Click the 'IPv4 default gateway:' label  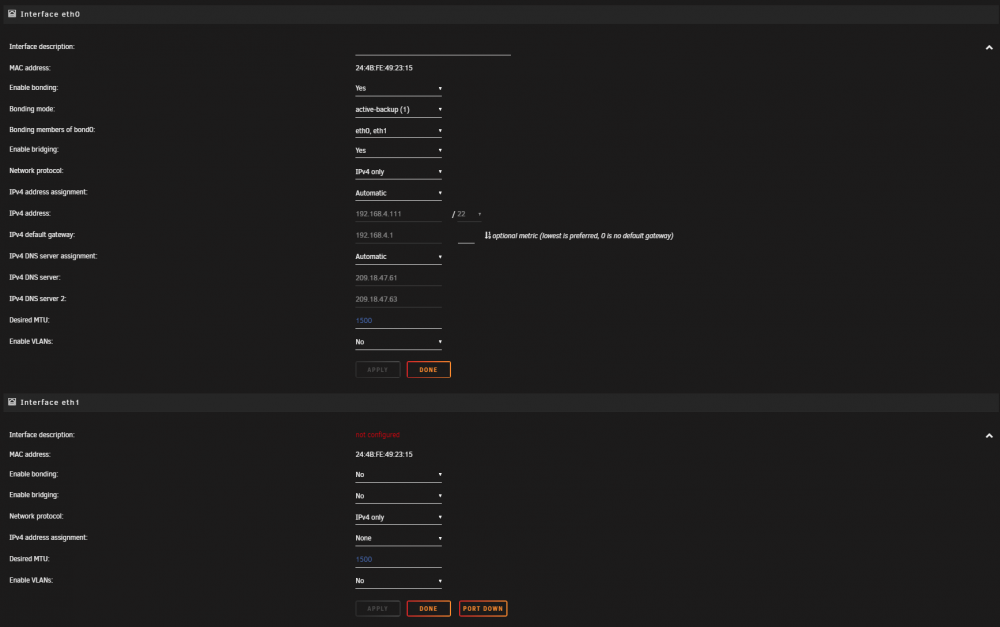tap(42, 235)
